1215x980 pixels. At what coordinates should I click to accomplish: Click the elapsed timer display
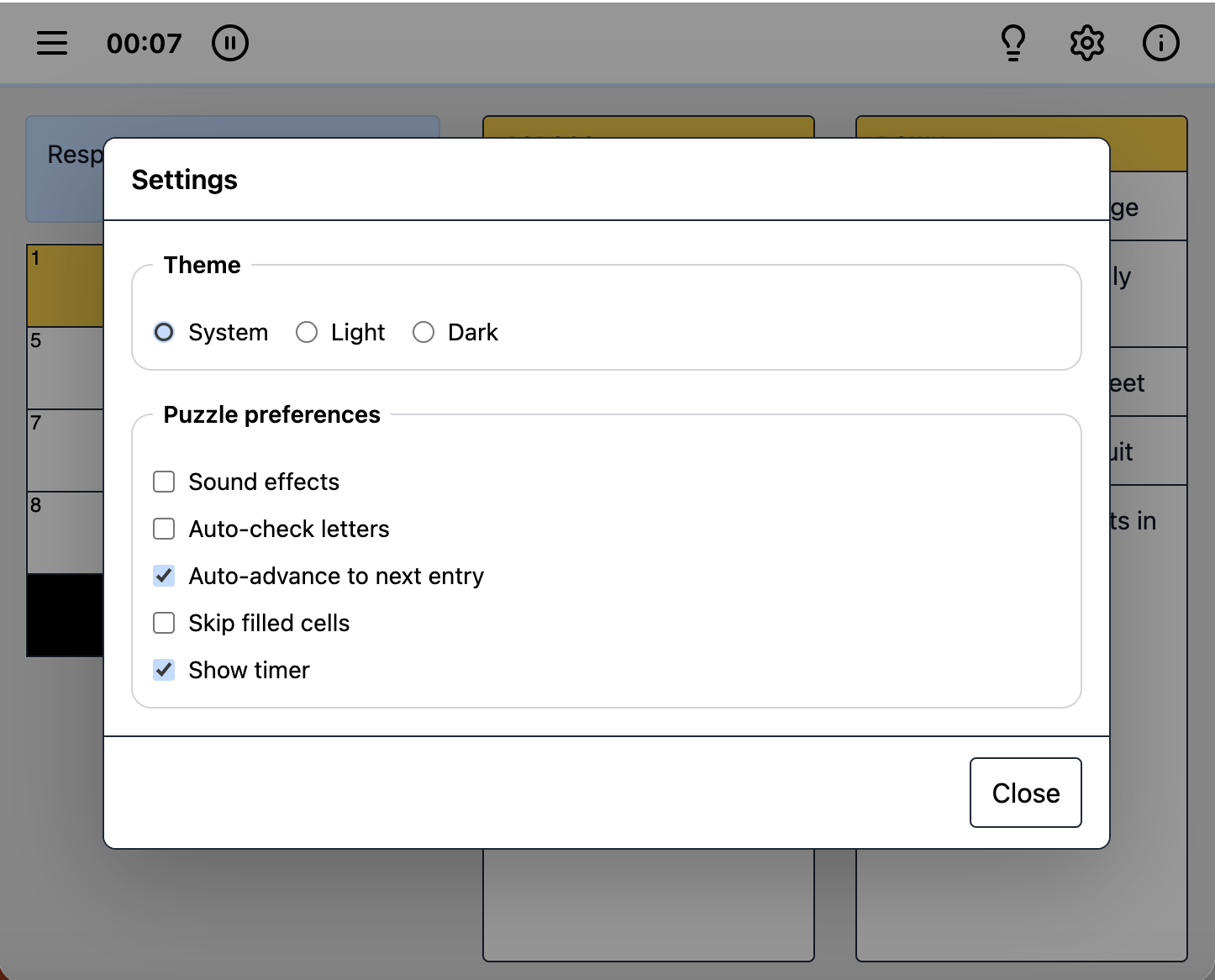[x=145, y=43]
